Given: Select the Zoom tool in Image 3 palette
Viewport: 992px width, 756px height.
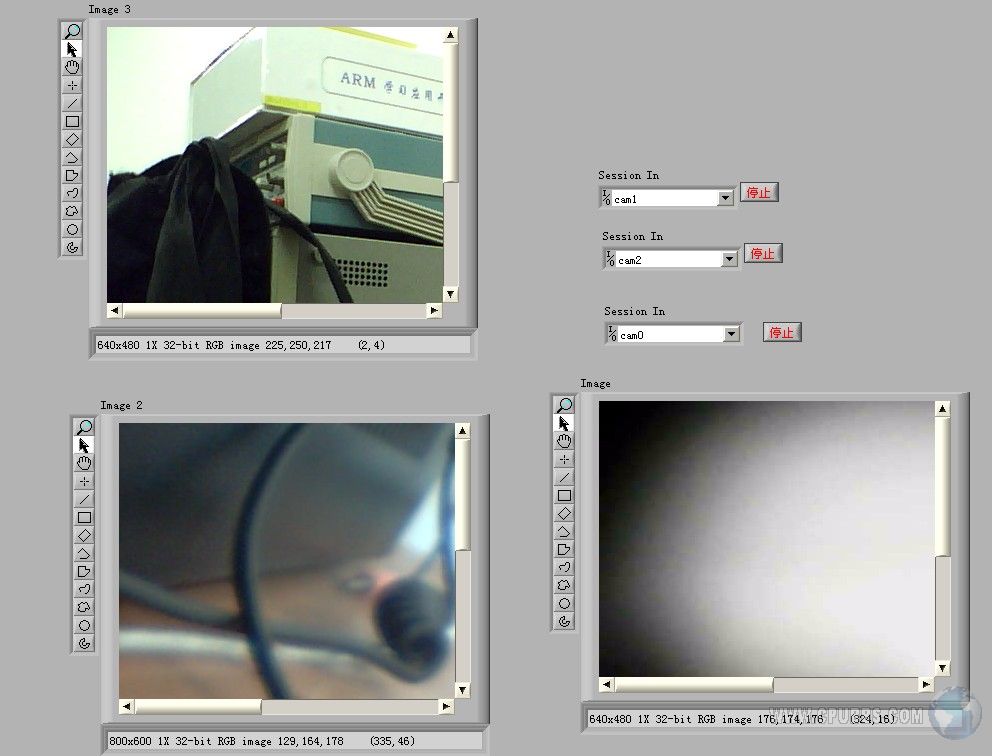Looking at the screenshot, I should 72,31.
